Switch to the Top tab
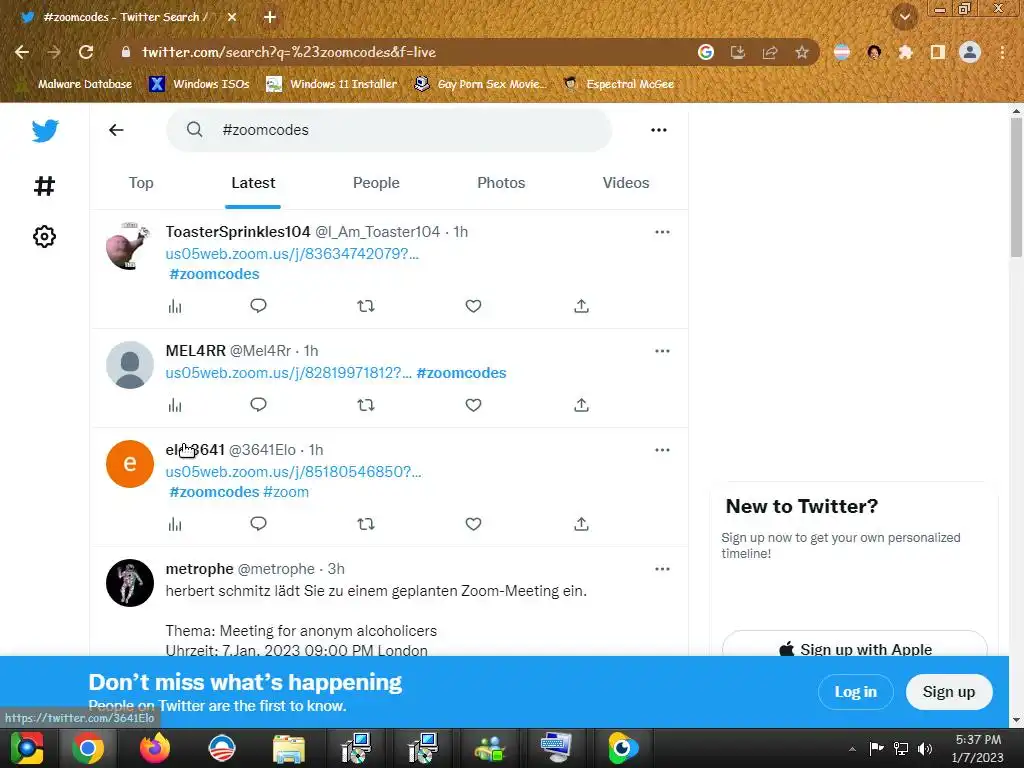The image size is (1024, 768). 141,183
